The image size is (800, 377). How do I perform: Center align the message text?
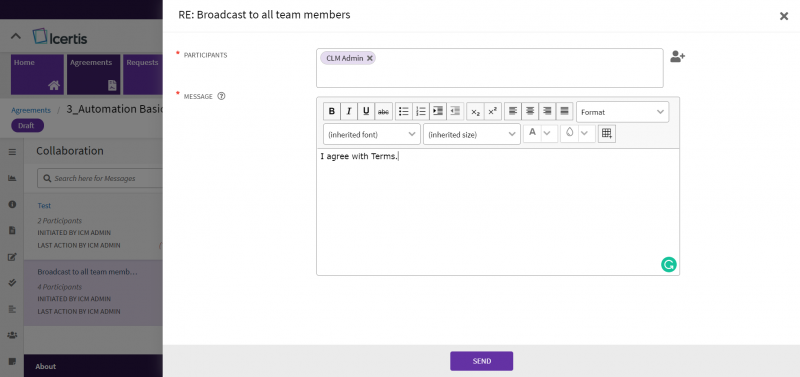point(530,112)
